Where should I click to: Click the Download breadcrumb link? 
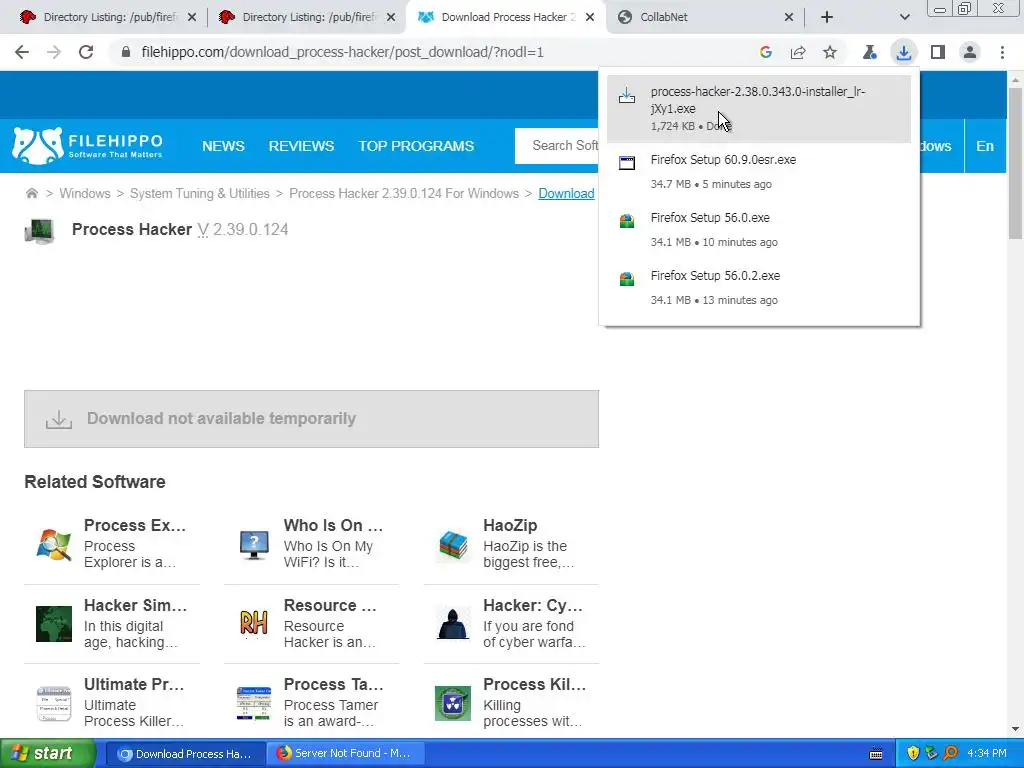click(x=566, y=193)
